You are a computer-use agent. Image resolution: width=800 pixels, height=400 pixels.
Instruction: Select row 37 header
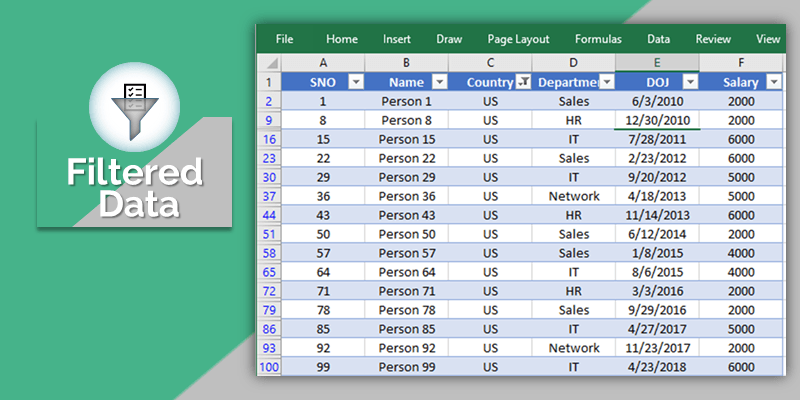point(269,196)
